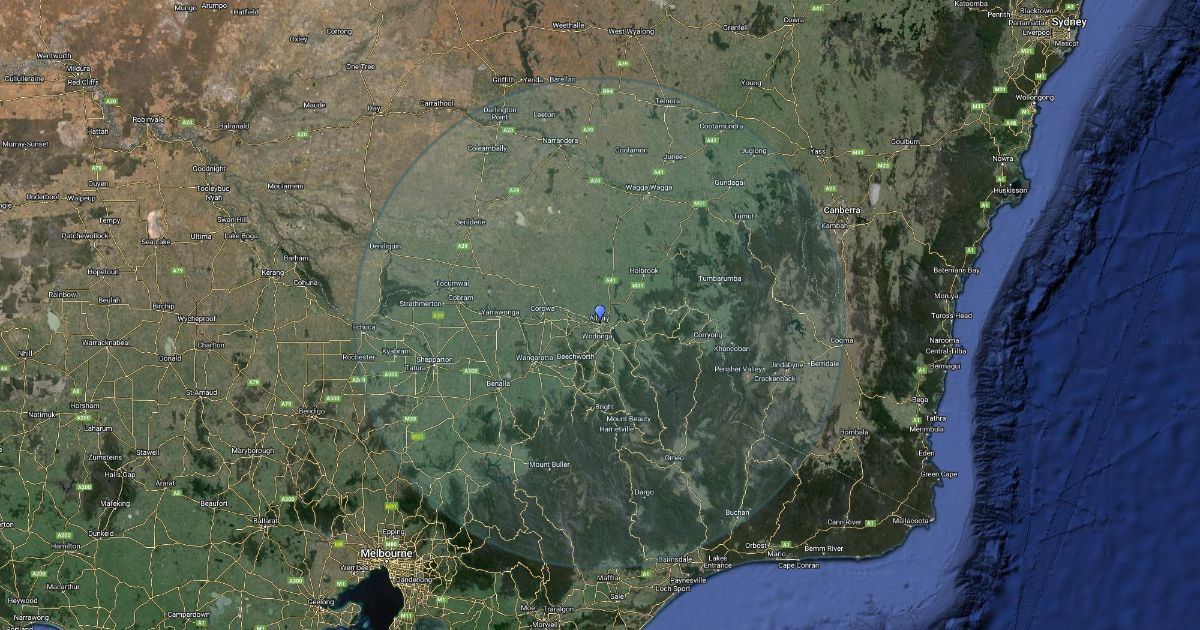Click the 'Deniliquin' map label
Image resolution: width=1200 pixels, height=630 pixels.
384,245
